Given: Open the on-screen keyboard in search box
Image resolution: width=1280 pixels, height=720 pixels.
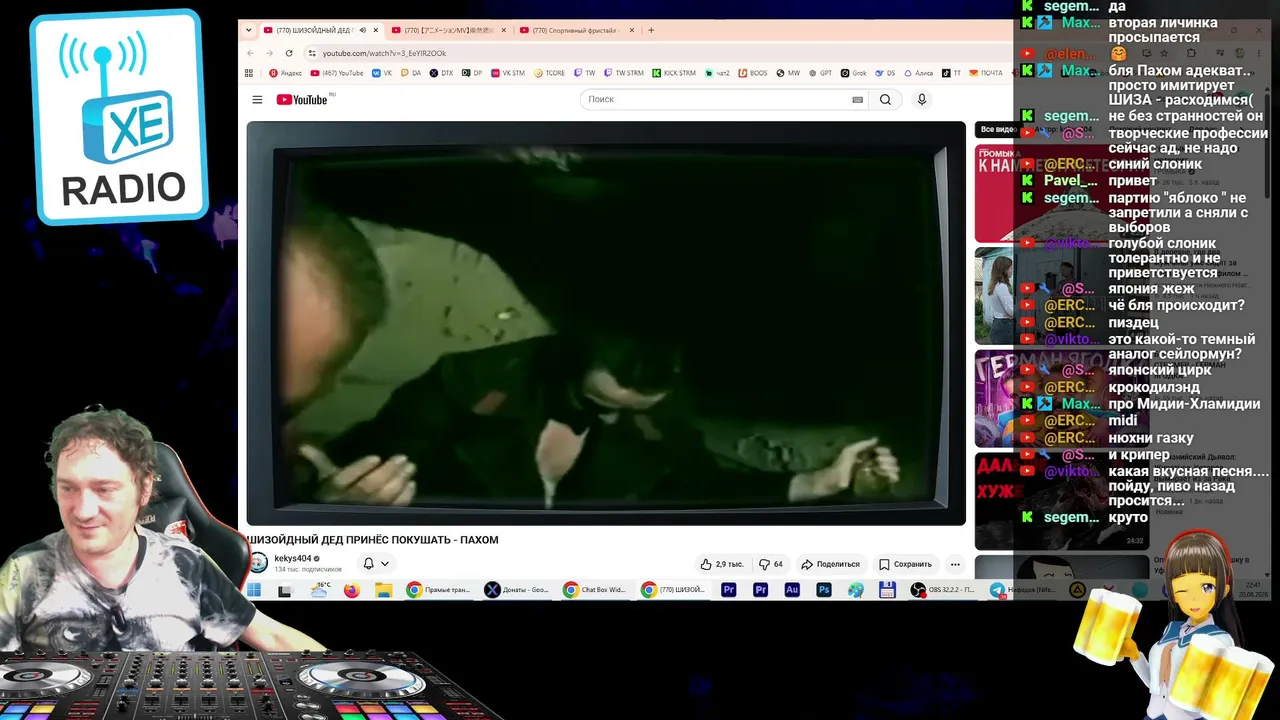Looking at the screenshot, I should 857,99.
